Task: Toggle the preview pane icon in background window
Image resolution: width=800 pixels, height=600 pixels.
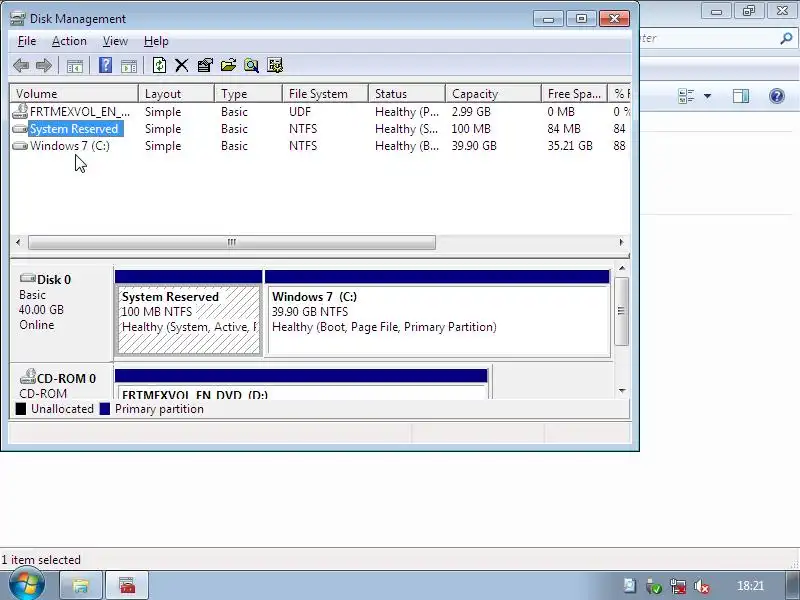Action: coord(740,96)
